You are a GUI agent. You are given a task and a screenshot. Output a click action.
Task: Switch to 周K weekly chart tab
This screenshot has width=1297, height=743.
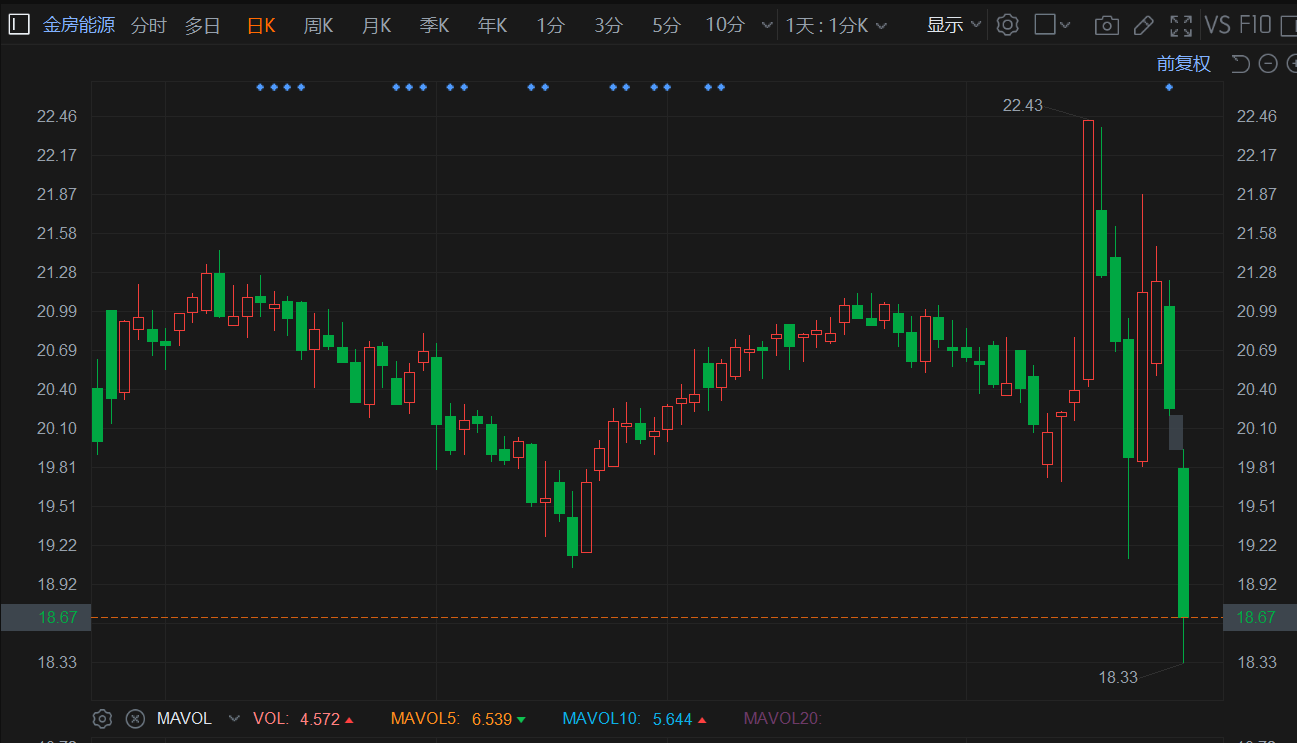tap(318, 25)
